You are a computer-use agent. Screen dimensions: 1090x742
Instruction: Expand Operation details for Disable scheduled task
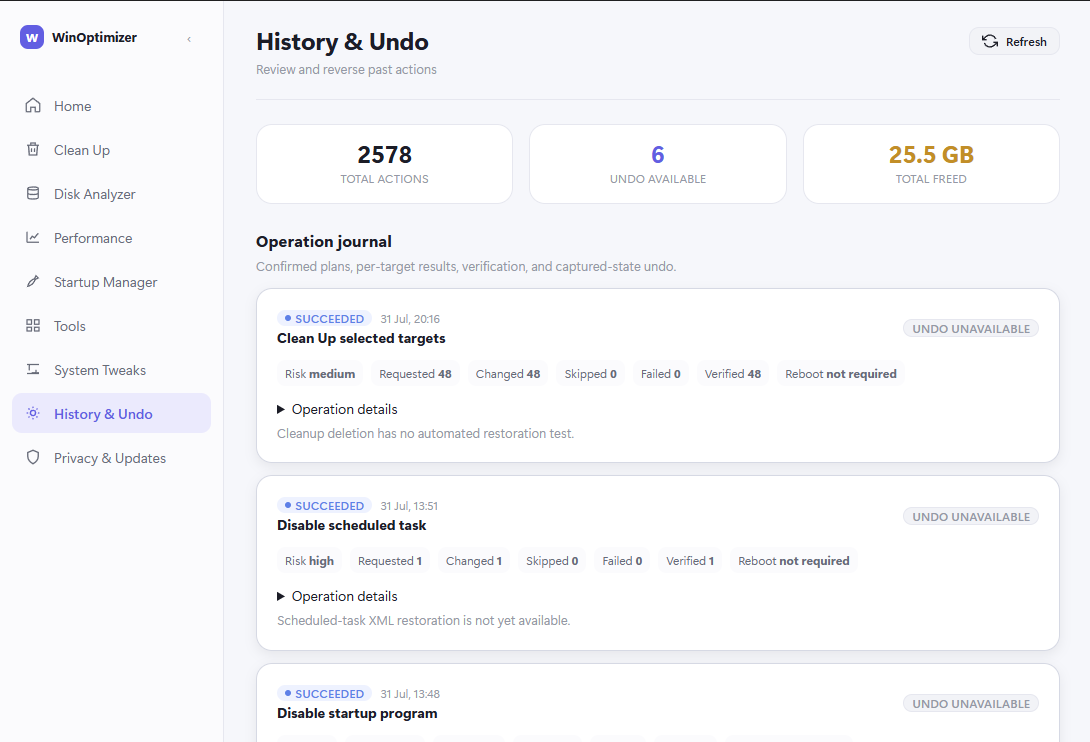337,596
